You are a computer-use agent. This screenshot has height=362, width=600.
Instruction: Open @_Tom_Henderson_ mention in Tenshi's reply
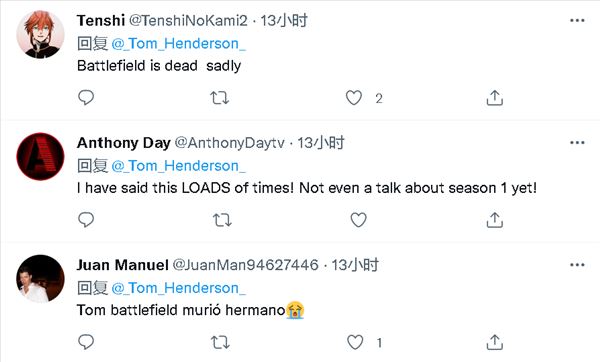point(179,44)
